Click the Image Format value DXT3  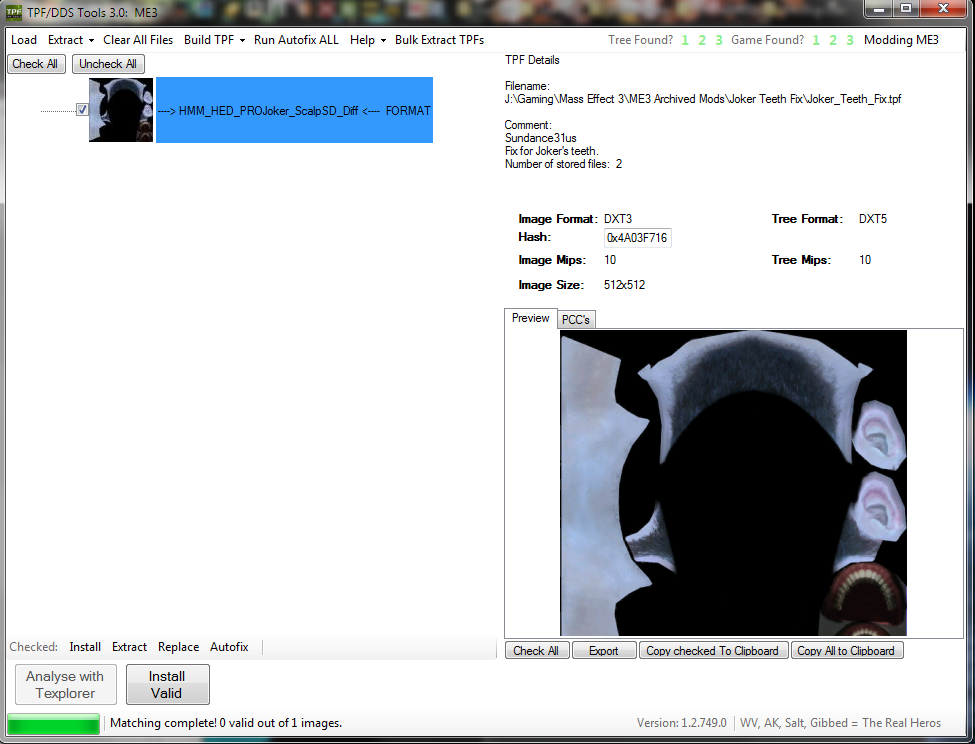[618, 219]
